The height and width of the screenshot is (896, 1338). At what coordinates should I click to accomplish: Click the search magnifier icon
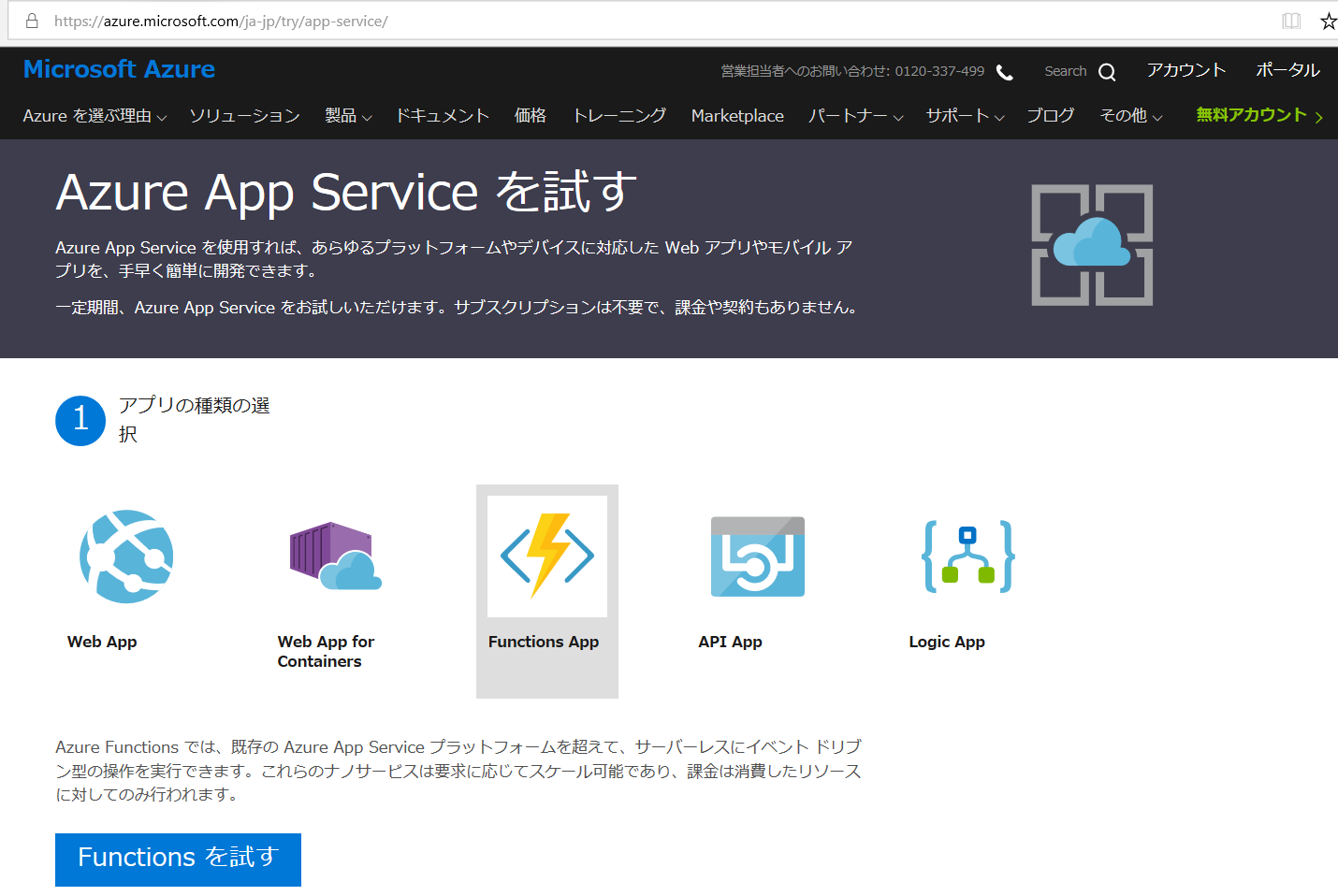[1107, 72]
